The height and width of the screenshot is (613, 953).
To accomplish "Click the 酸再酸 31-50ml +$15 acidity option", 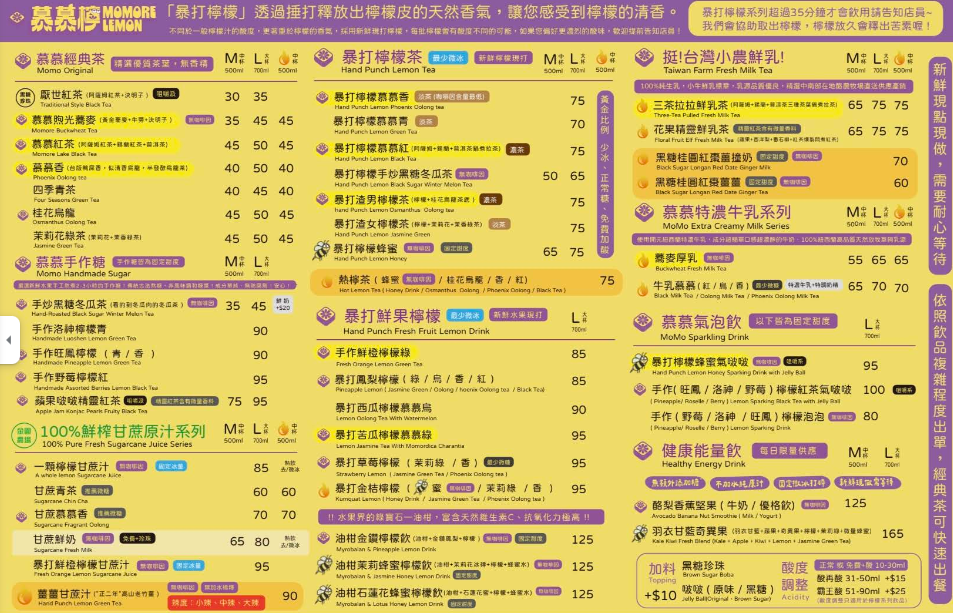I will 861,578.
